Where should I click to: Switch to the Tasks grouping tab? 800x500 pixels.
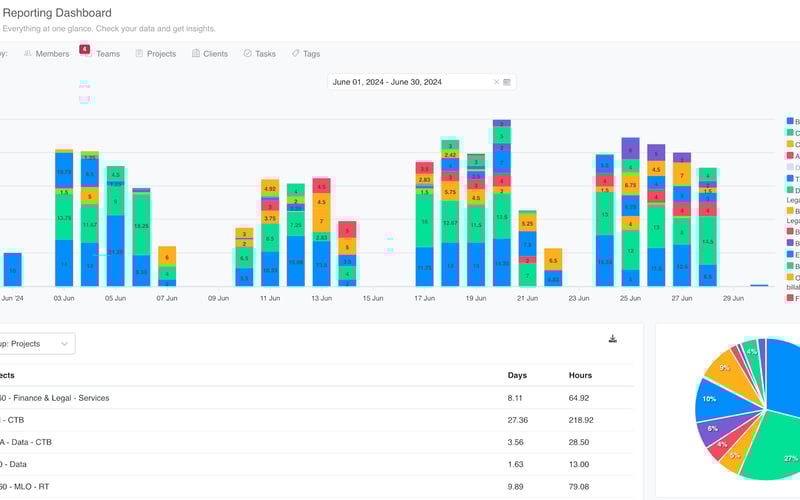pos(260,54)
